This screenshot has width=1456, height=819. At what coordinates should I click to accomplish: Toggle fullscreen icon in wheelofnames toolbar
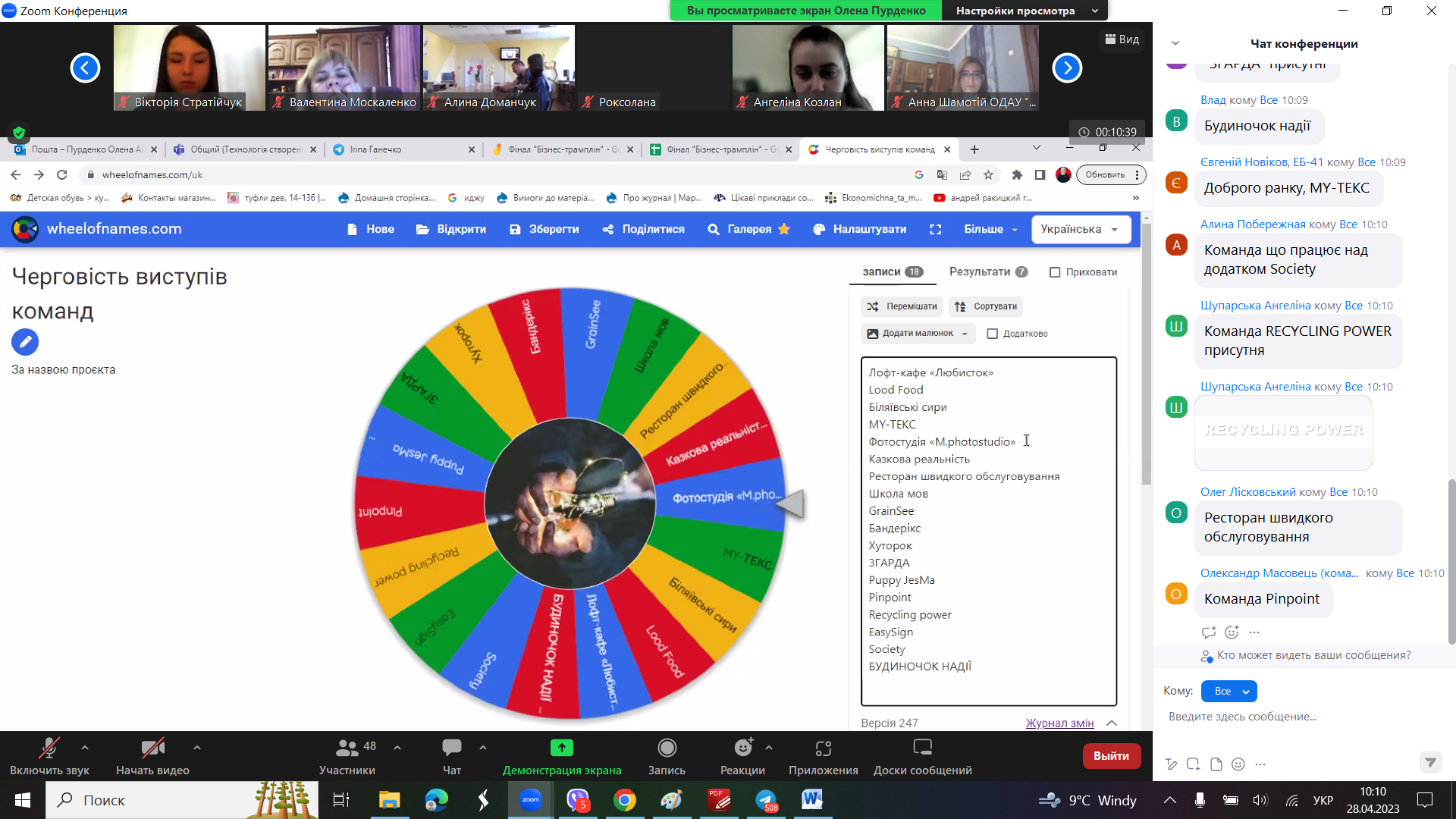click(935, 229)
